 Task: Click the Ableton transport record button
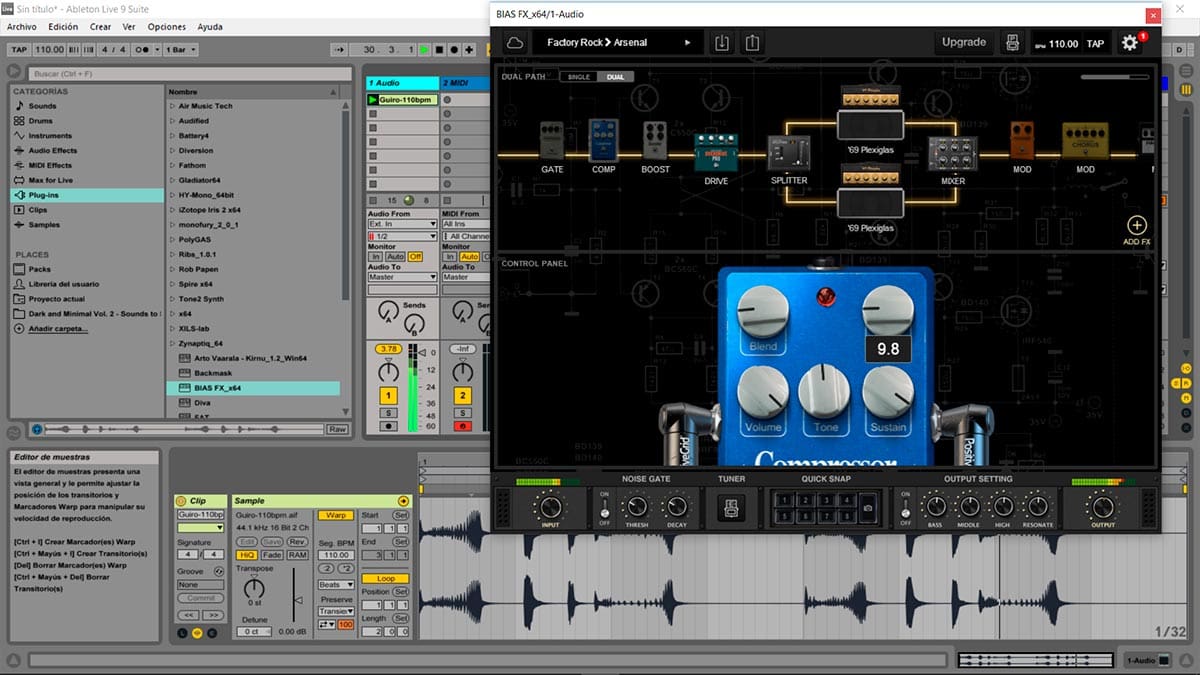tap(456, 50)
